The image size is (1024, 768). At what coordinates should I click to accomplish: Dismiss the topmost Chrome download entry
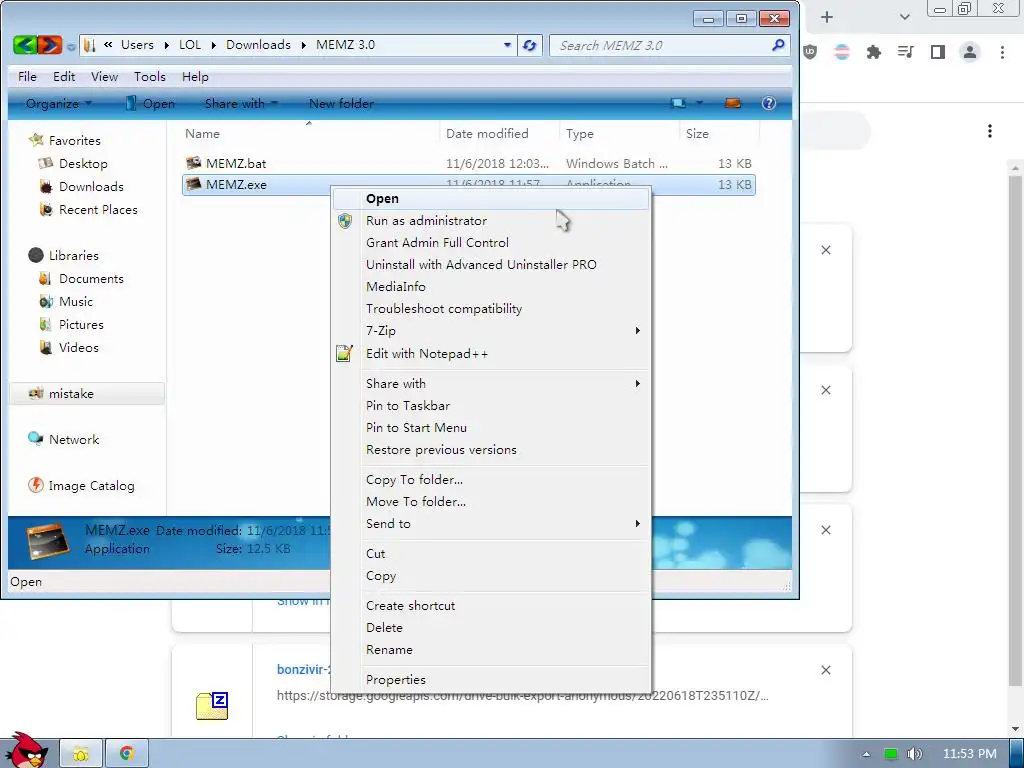[x=825, y=250]
